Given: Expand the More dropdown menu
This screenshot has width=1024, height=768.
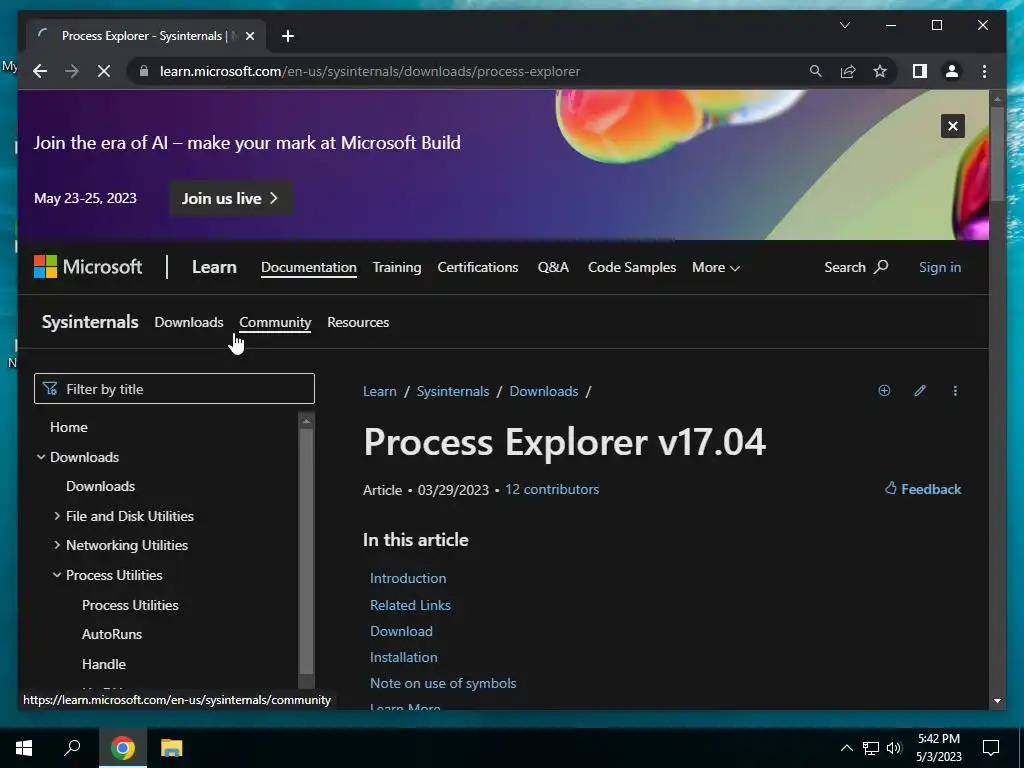Looking at the screenshot, I should click(x=716, y=268).
